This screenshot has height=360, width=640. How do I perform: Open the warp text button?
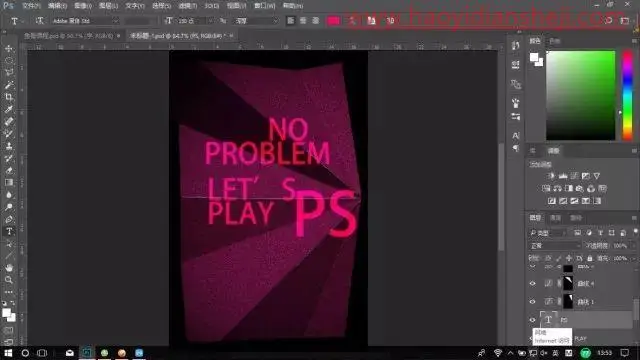[x=352, y=20]
